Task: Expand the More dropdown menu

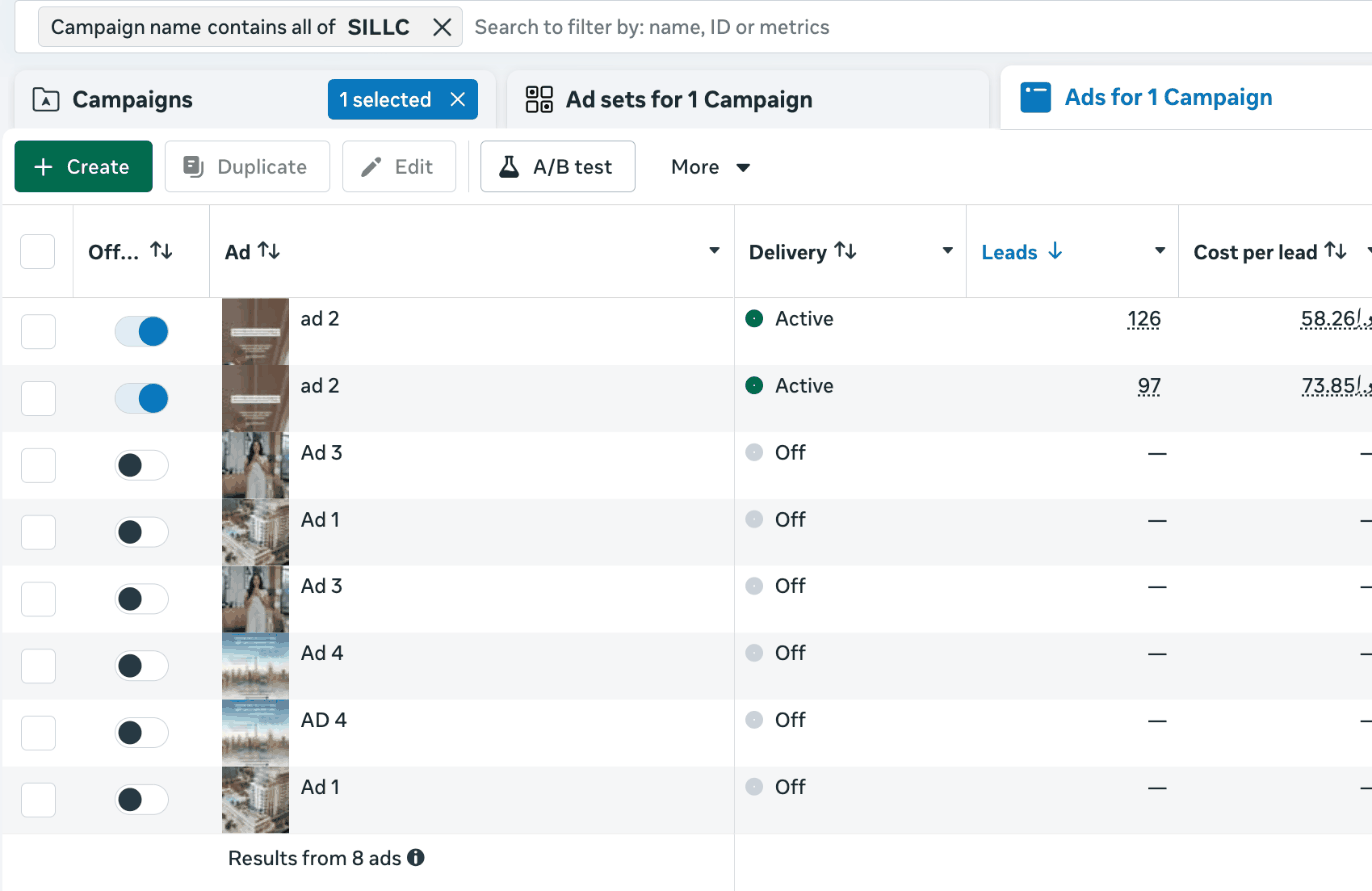Action: (711, 167)
